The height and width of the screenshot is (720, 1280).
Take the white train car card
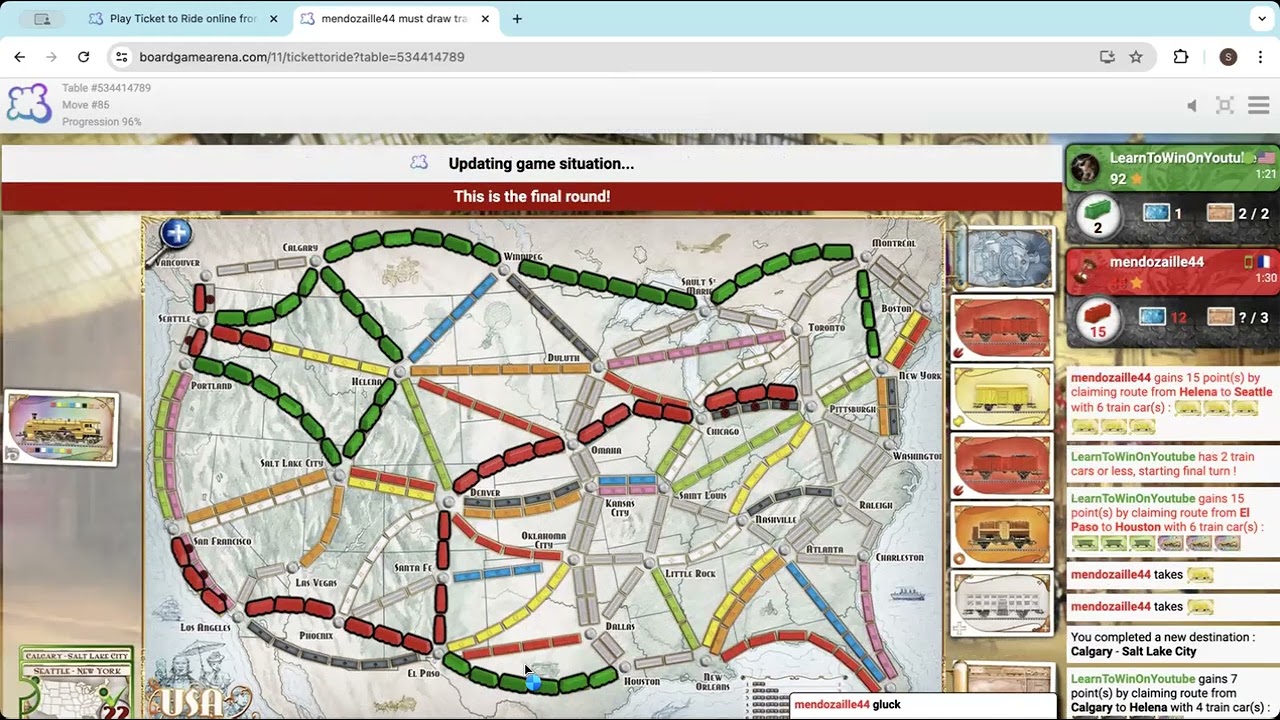pyautogui.click(x=1002, y=604)
